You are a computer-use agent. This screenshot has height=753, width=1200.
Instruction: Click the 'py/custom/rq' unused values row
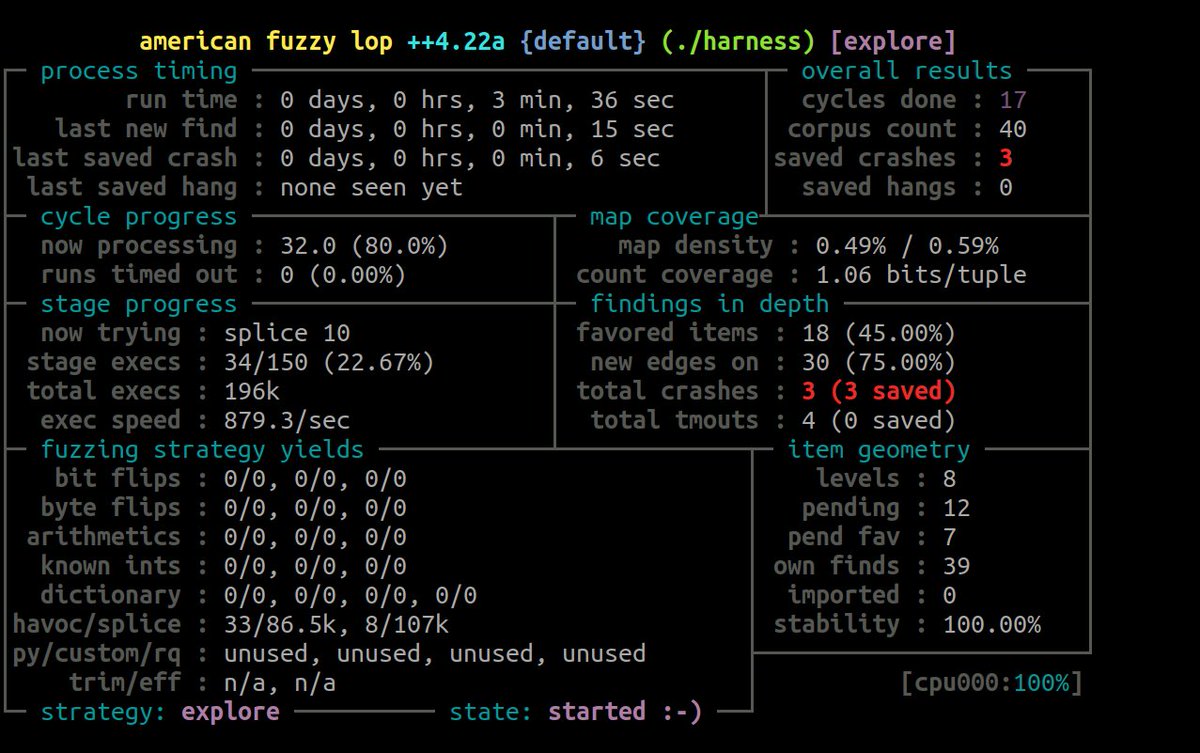(435, 654)
